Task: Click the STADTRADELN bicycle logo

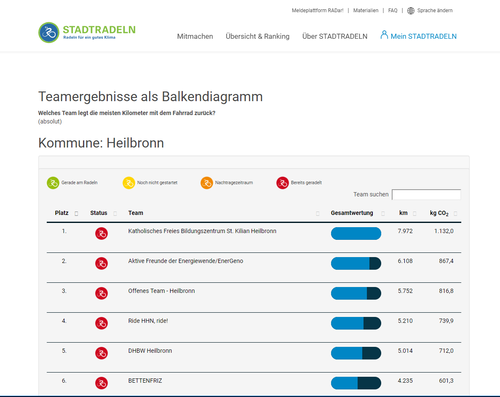Action: (49, 33)
